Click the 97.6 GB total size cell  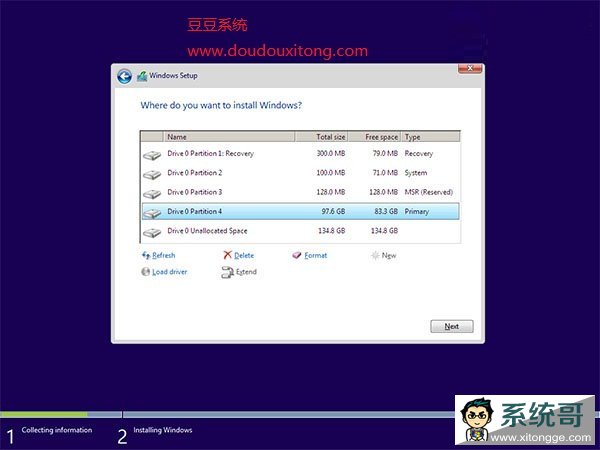coord(333,211)
